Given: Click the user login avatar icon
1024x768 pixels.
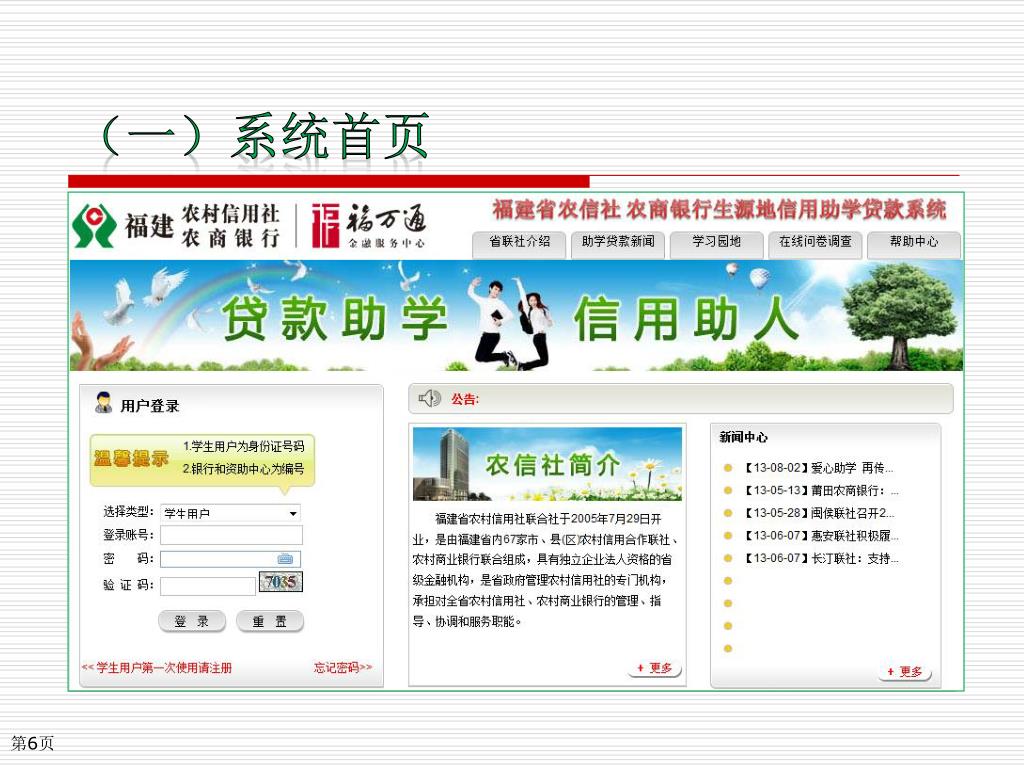Looking at the screenshot, I should coord(103,402).
